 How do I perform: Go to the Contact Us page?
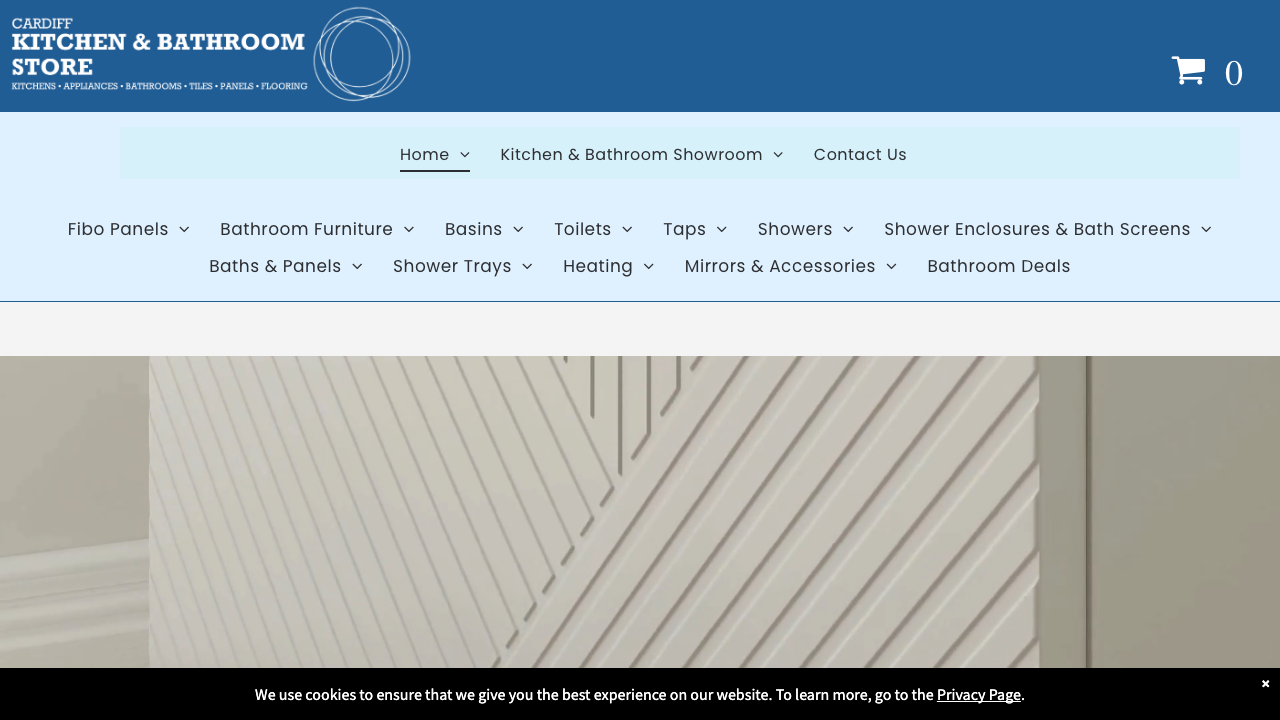pyautogui.click(x=860, y=154)
